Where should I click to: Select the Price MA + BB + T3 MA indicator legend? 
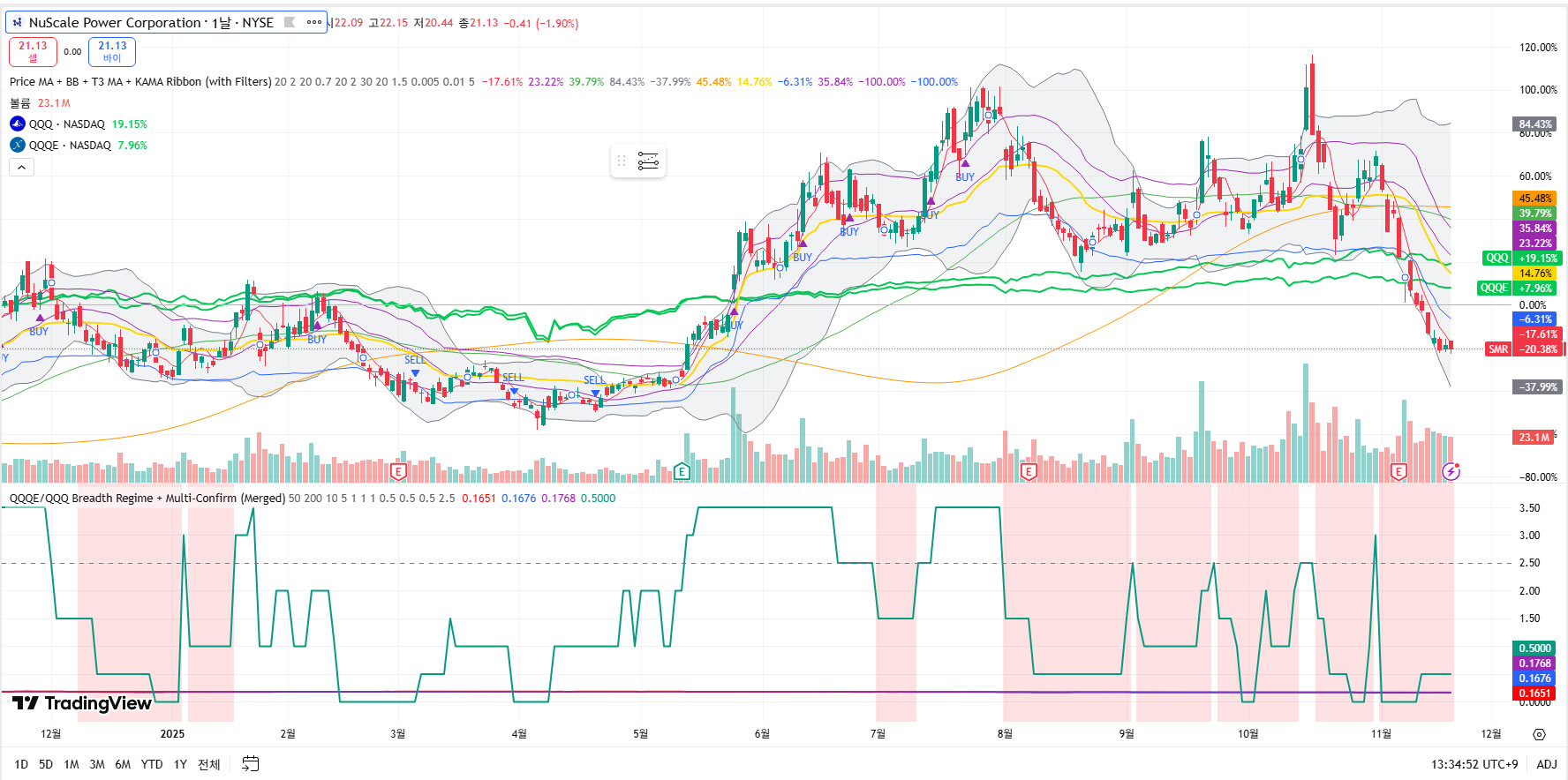pyautogui.click(x=140, y=82)
